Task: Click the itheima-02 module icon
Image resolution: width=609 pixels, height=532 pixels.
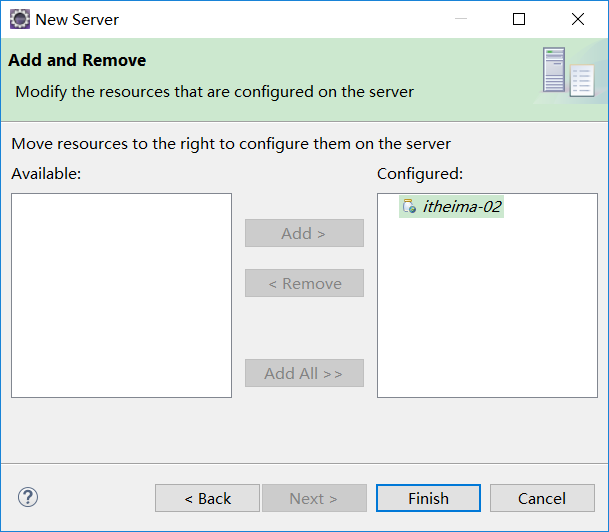Action: [x=408, y=207]
